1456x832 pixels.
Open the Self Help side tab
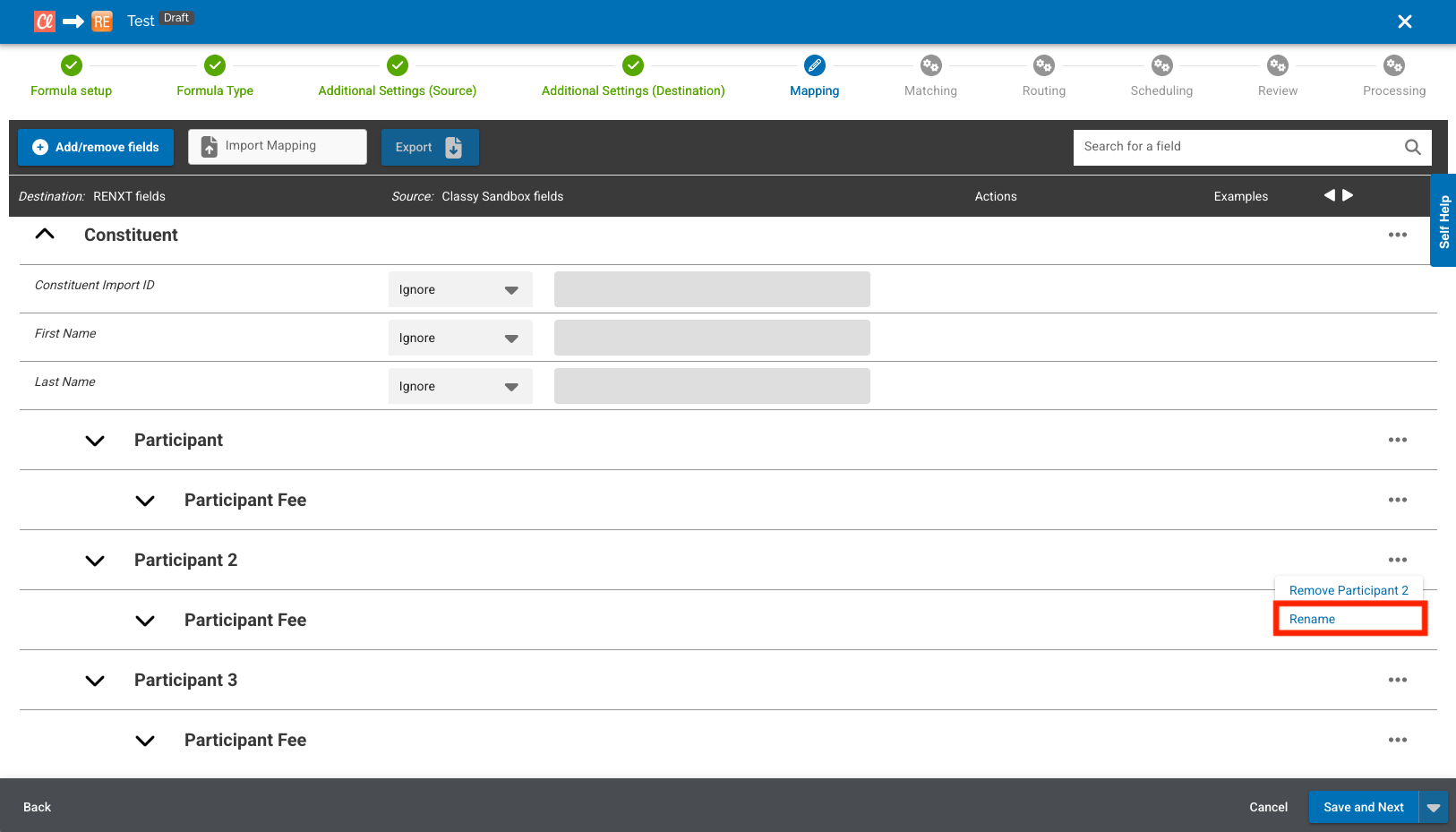point(1443,221)
